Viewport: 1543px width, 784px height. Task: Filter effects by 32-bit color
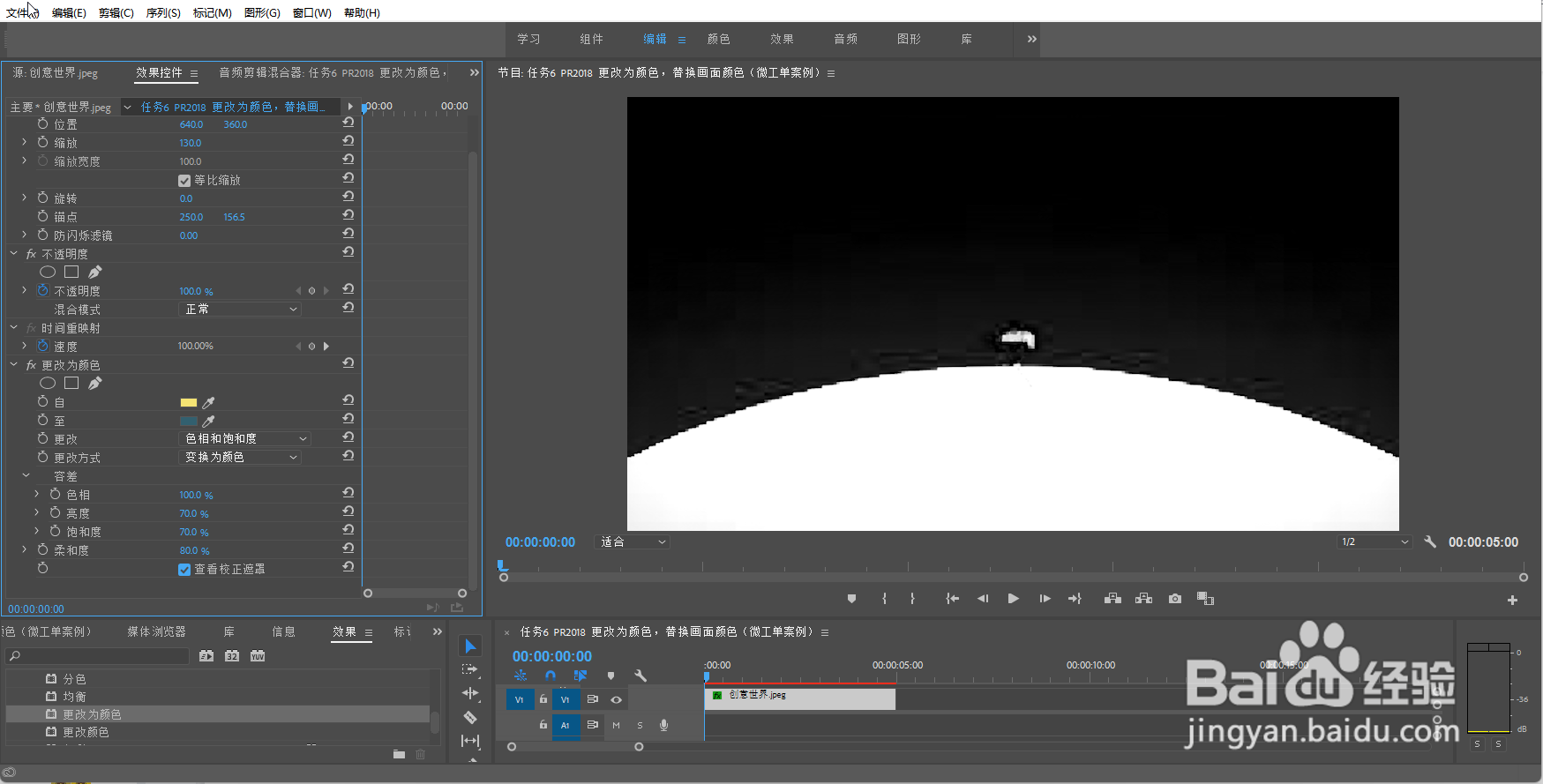(x=232, y=656)
